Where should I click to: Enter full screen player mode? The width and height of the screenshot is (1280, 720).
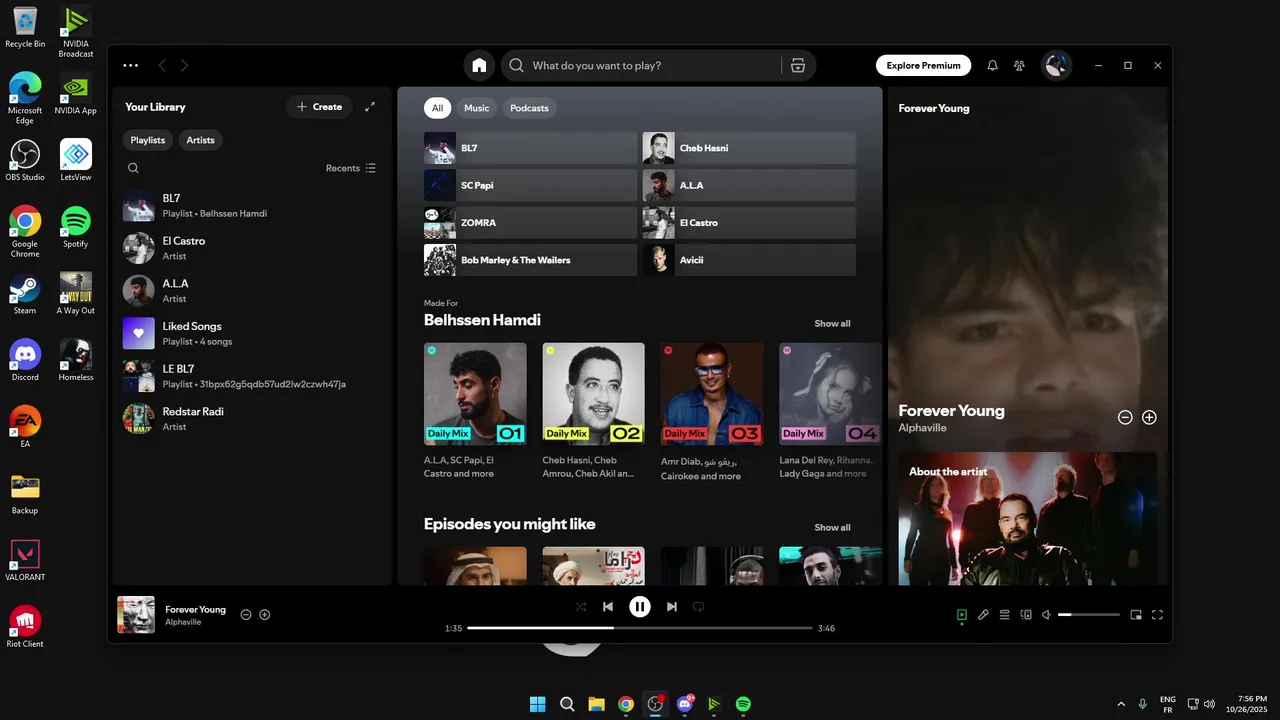click(1158, 615)
